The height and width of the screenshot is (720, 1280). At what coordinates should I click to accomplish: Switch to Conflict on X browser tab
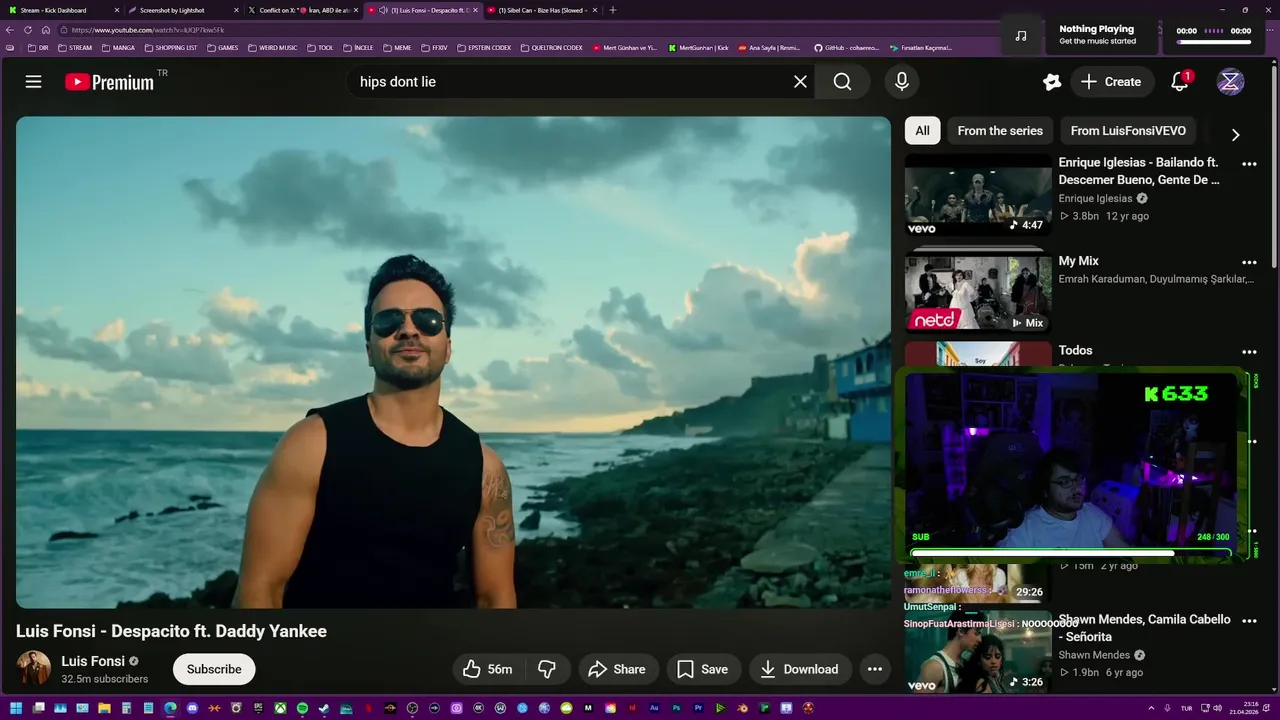tap(302, 10)
